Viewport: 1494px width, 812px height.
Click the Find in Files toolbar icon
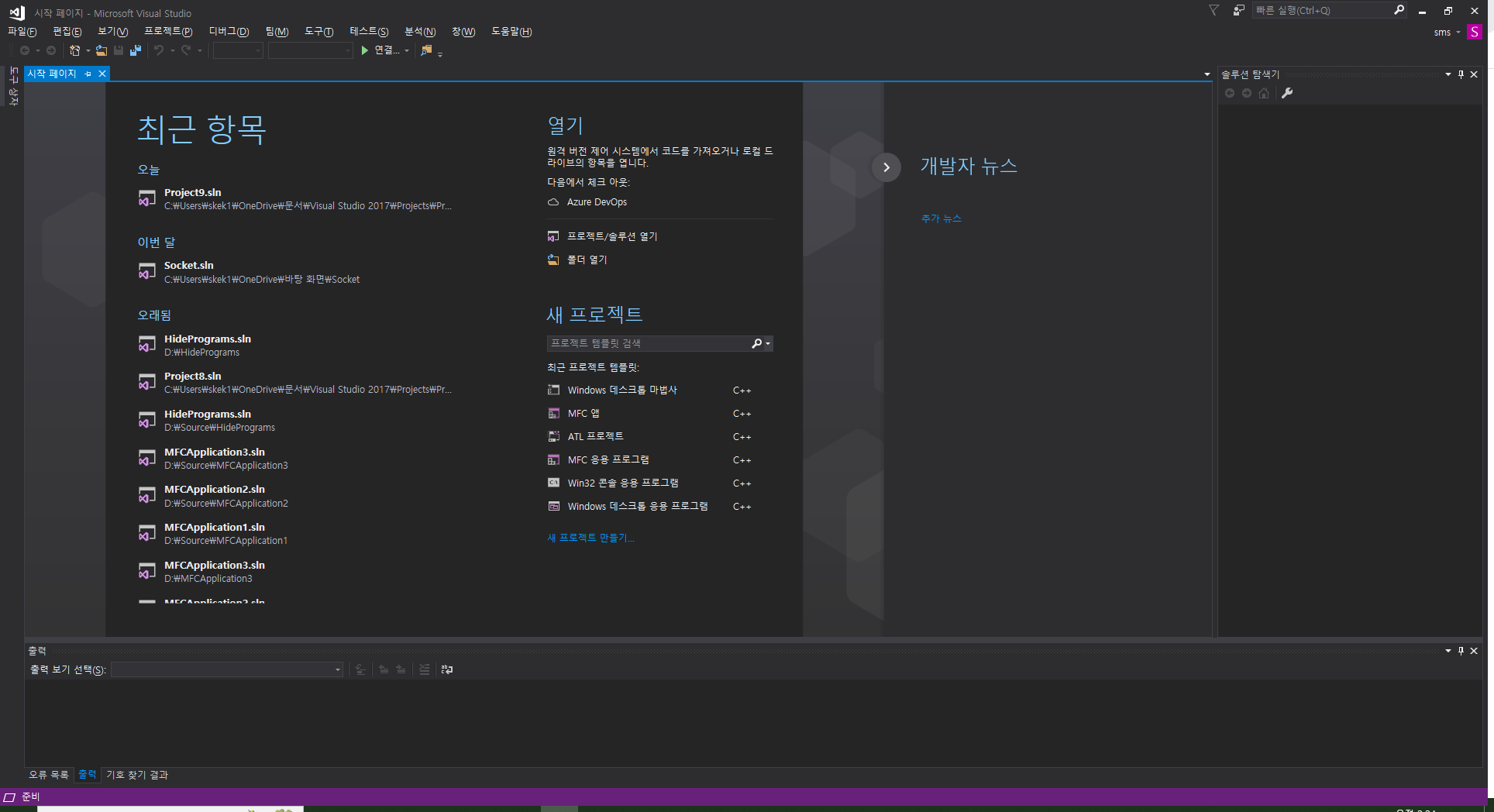(x=426, y=50)
